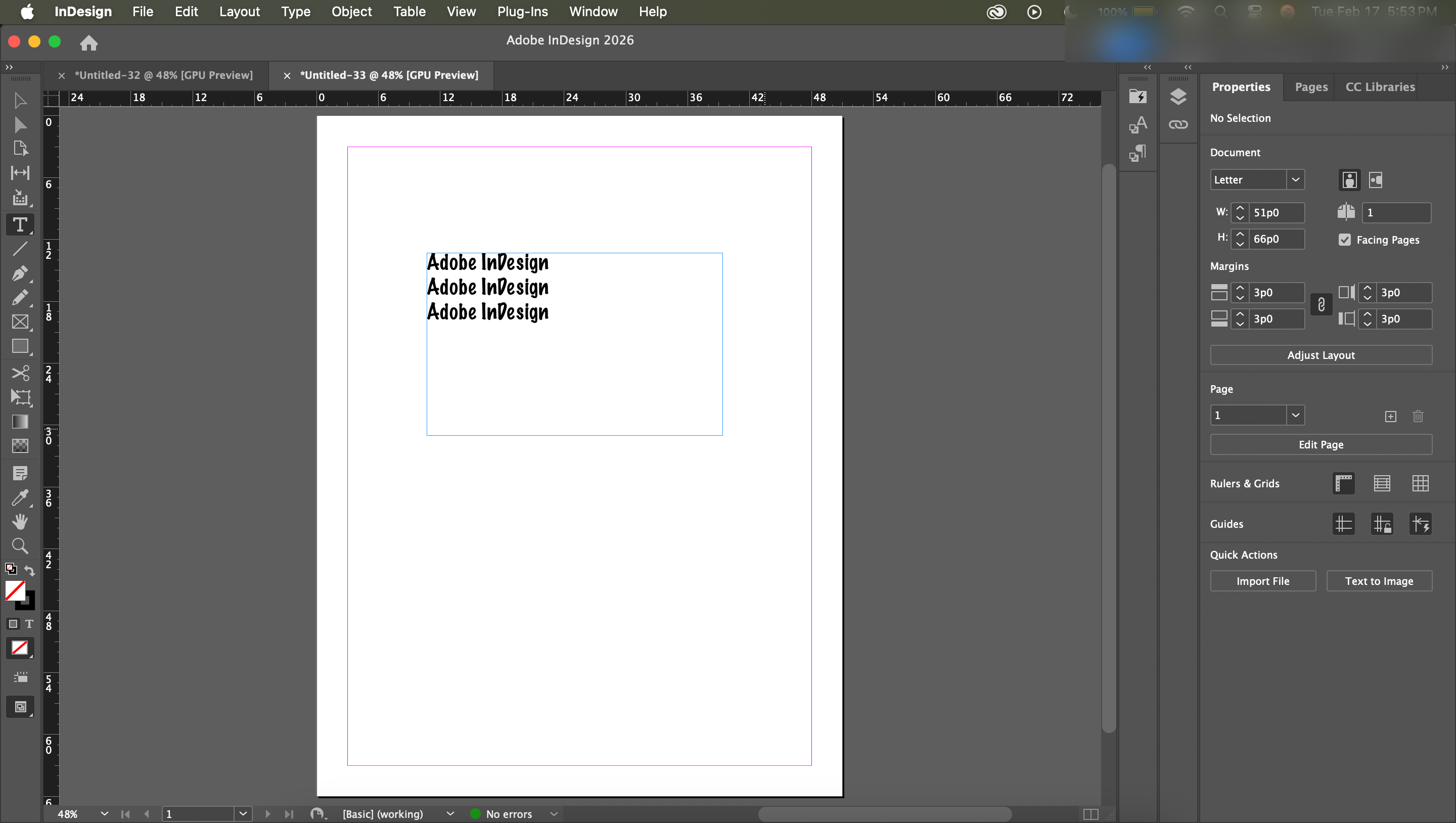
Task: Select the Pen tool
Action: [x=20, y=273]
